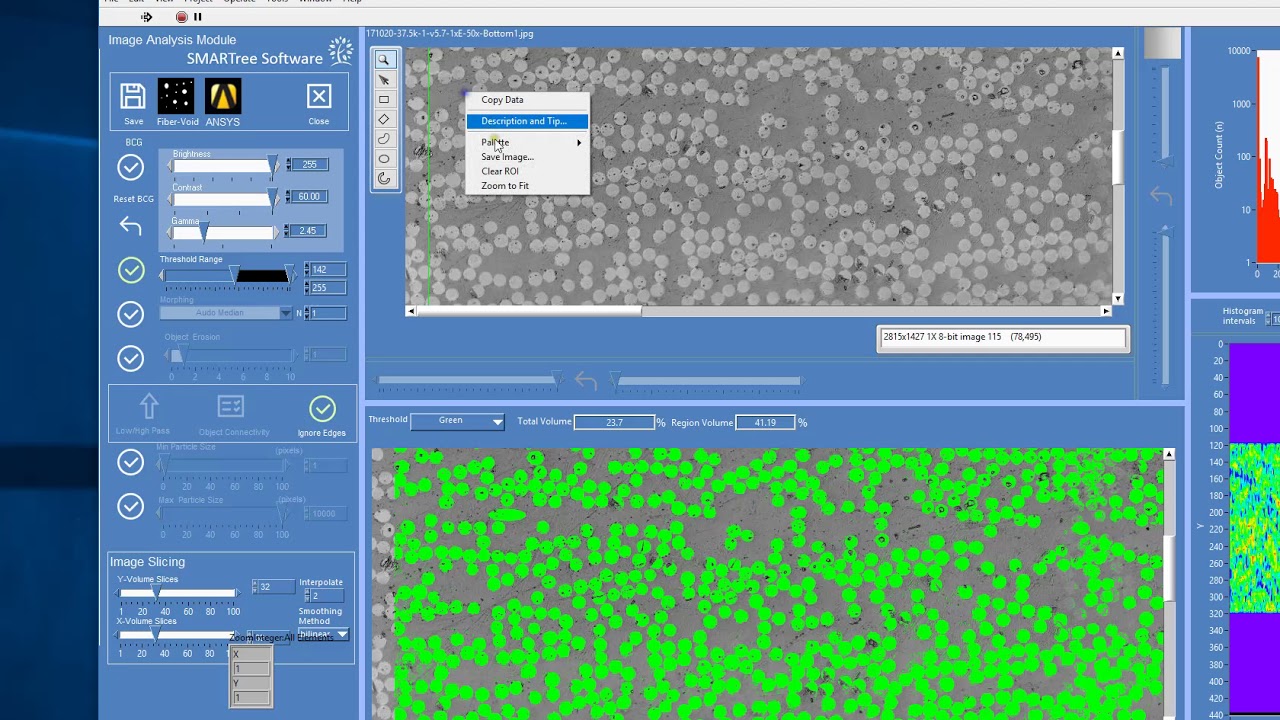Toggle the Threshold Range green checkmark
Viewport: 1280px width, 720px height.
click(x=131, y=270)
